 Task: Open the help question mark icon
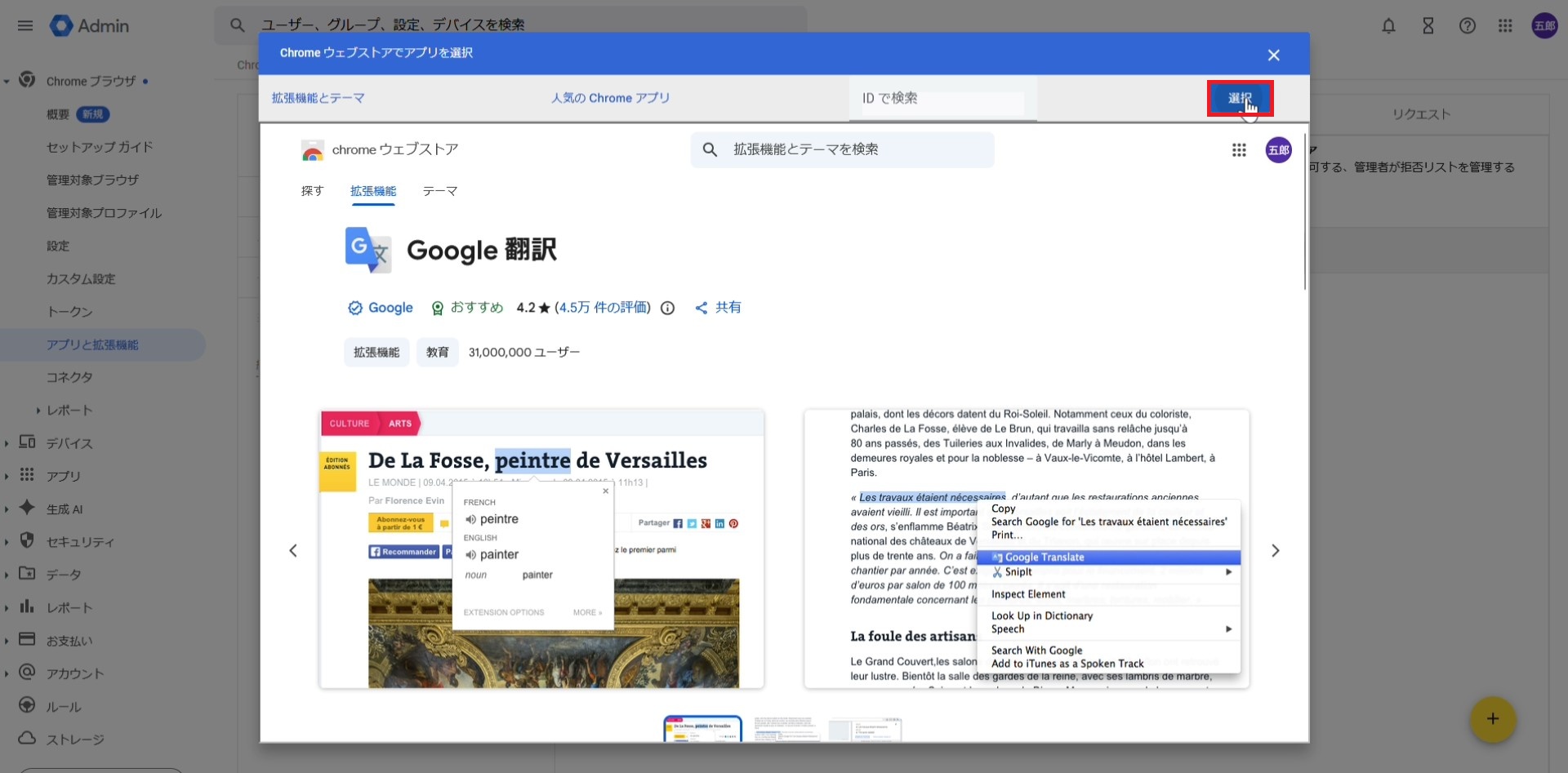[x=1467, y=26]
